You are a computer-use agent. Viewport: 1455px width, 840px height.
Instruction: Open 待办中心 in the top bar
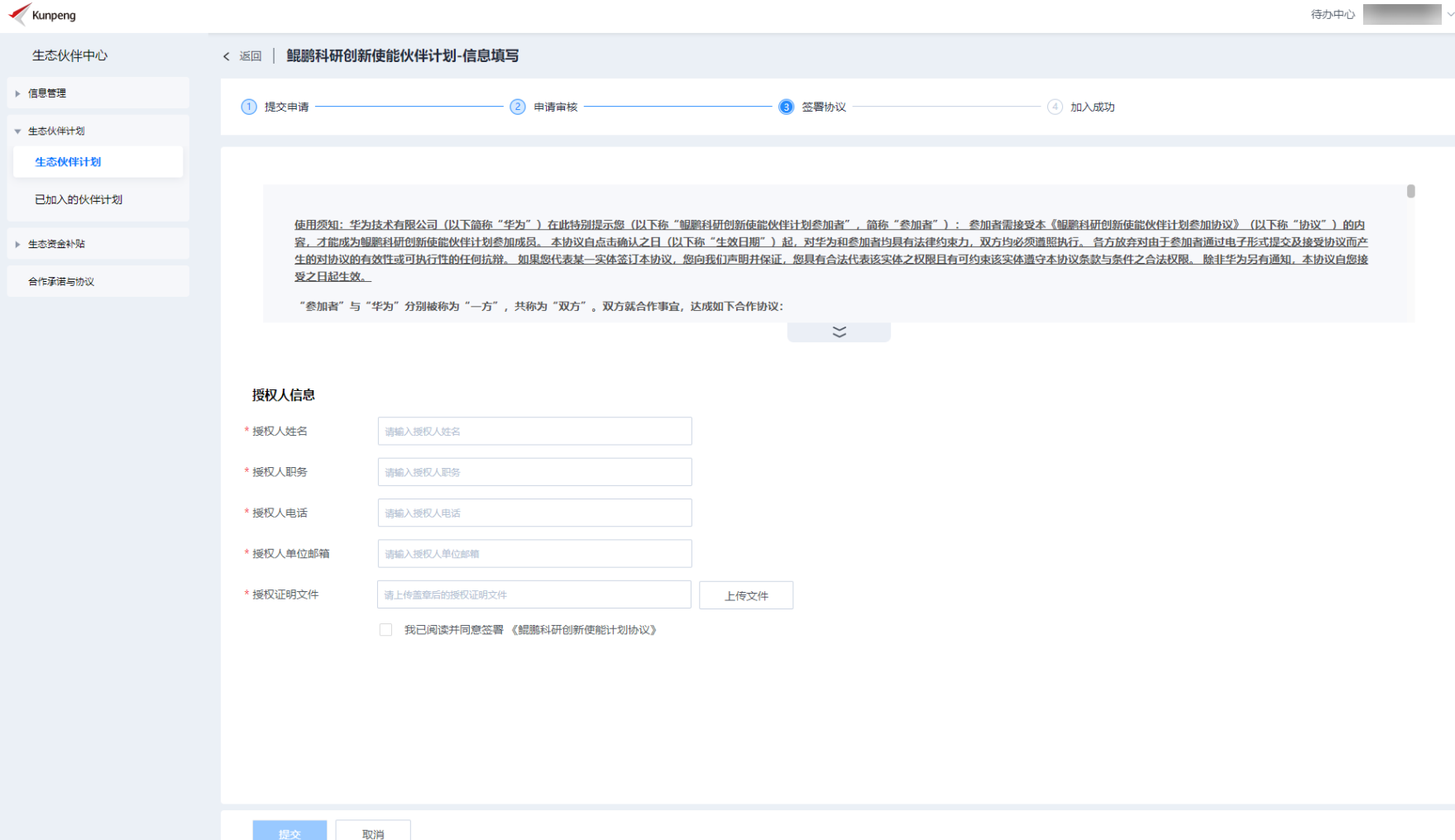coord(1333,14)
